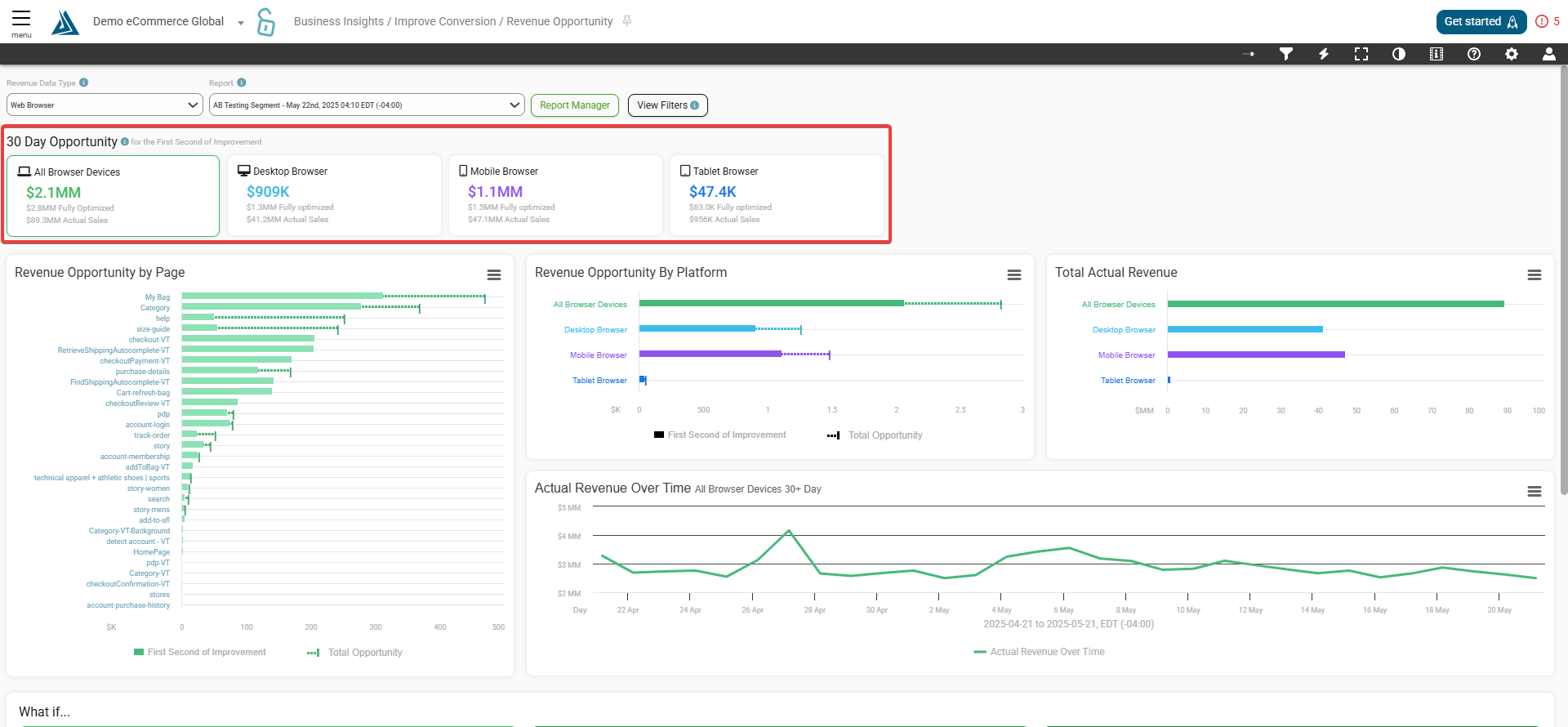Open Revenue Opportunity By Platform chart menu
This screenshot has width=1568, height=727.
[x=1014, y=275]
